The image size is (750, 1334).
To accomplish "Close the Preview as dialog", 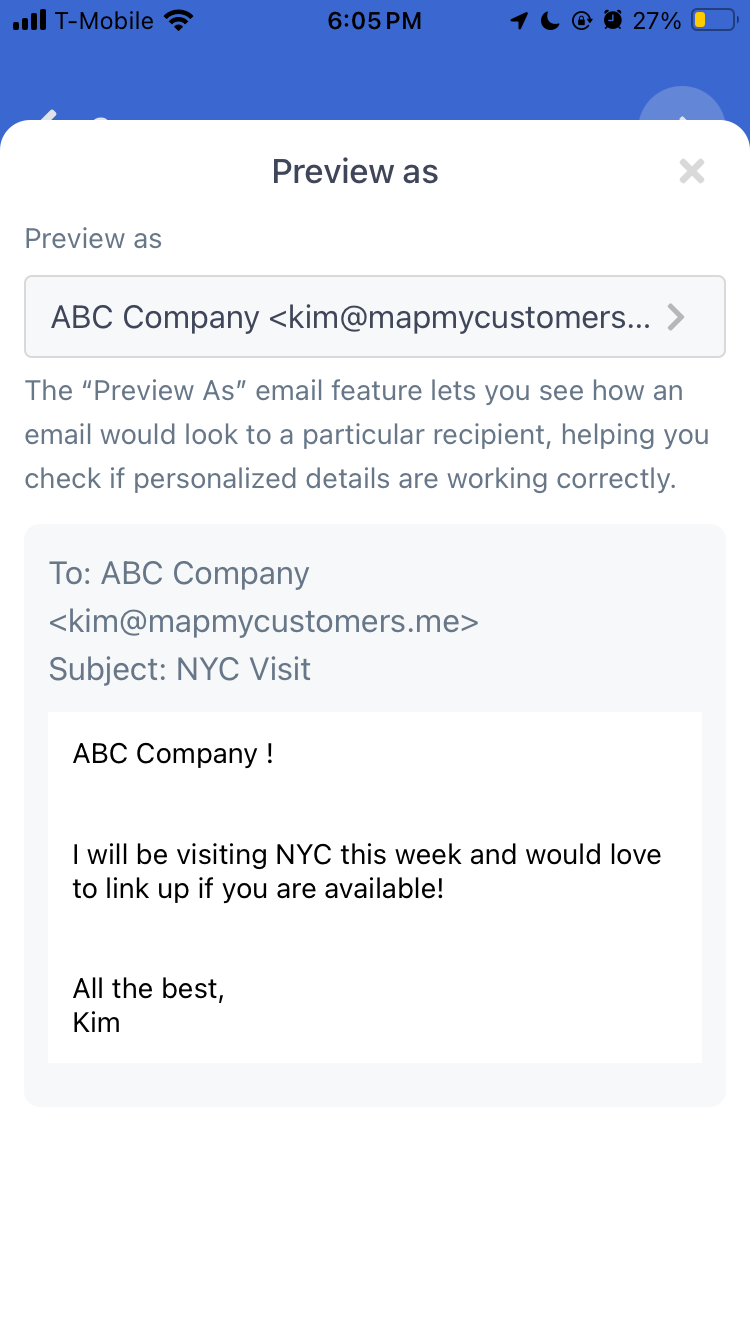I will tap(692, 171).
